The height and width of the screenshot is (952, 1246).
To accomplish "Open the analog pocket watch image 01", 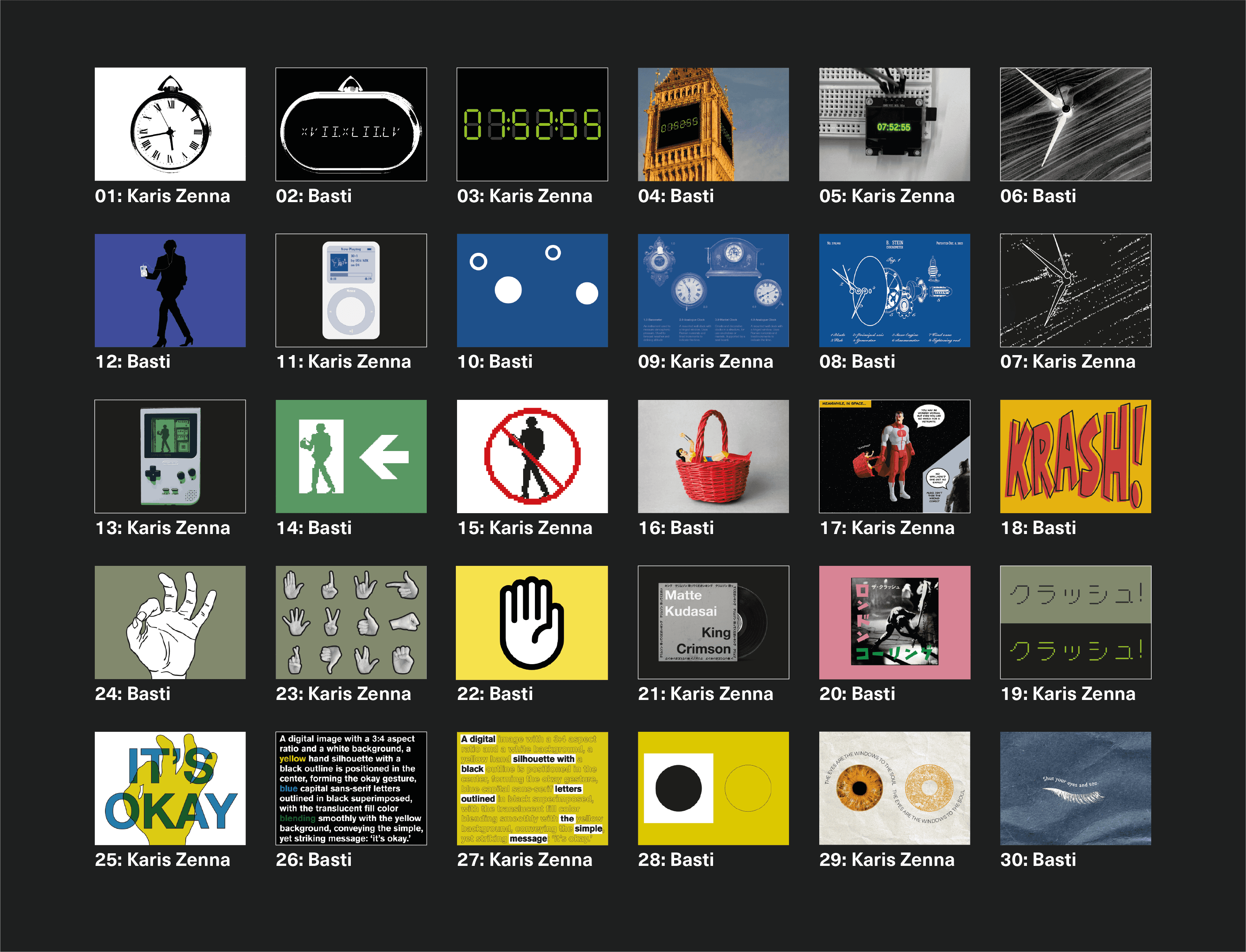I will 170,124.
